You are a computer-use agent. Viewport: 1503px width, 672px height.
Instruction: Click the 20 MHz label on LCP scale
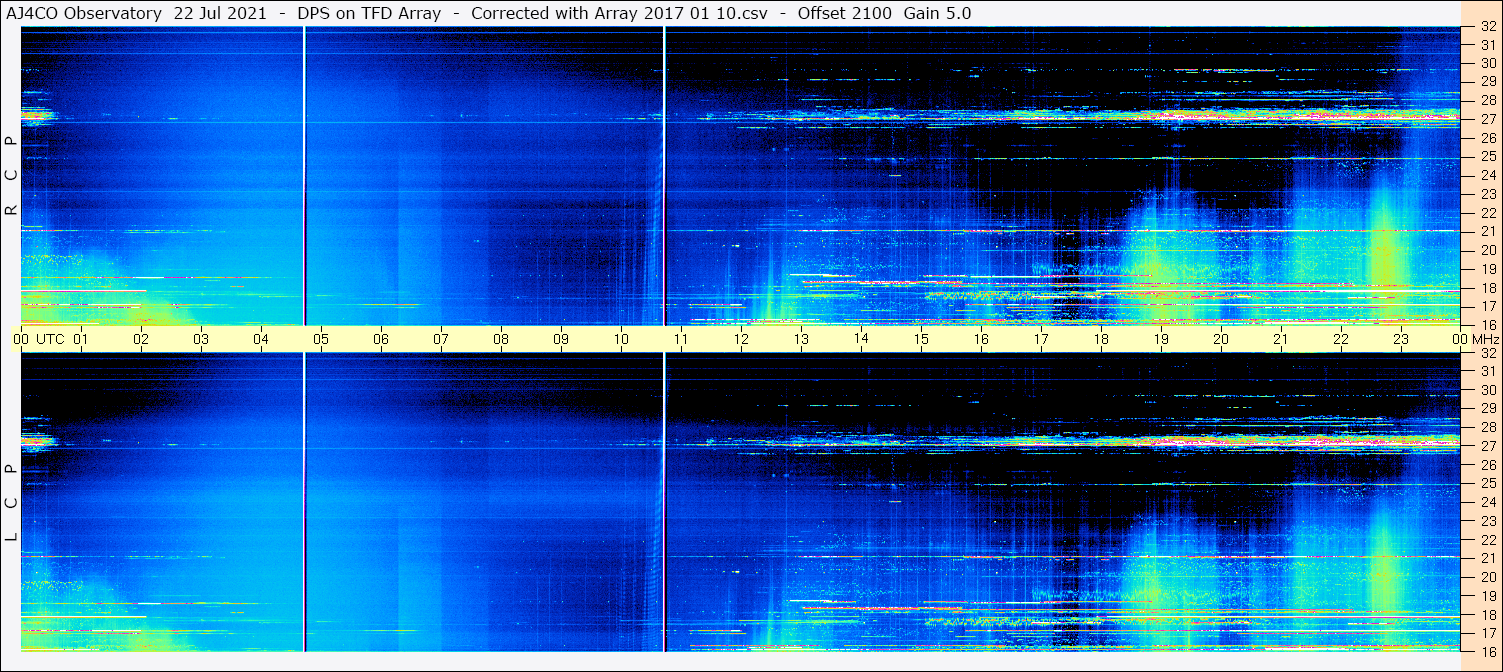(1487, 577)
